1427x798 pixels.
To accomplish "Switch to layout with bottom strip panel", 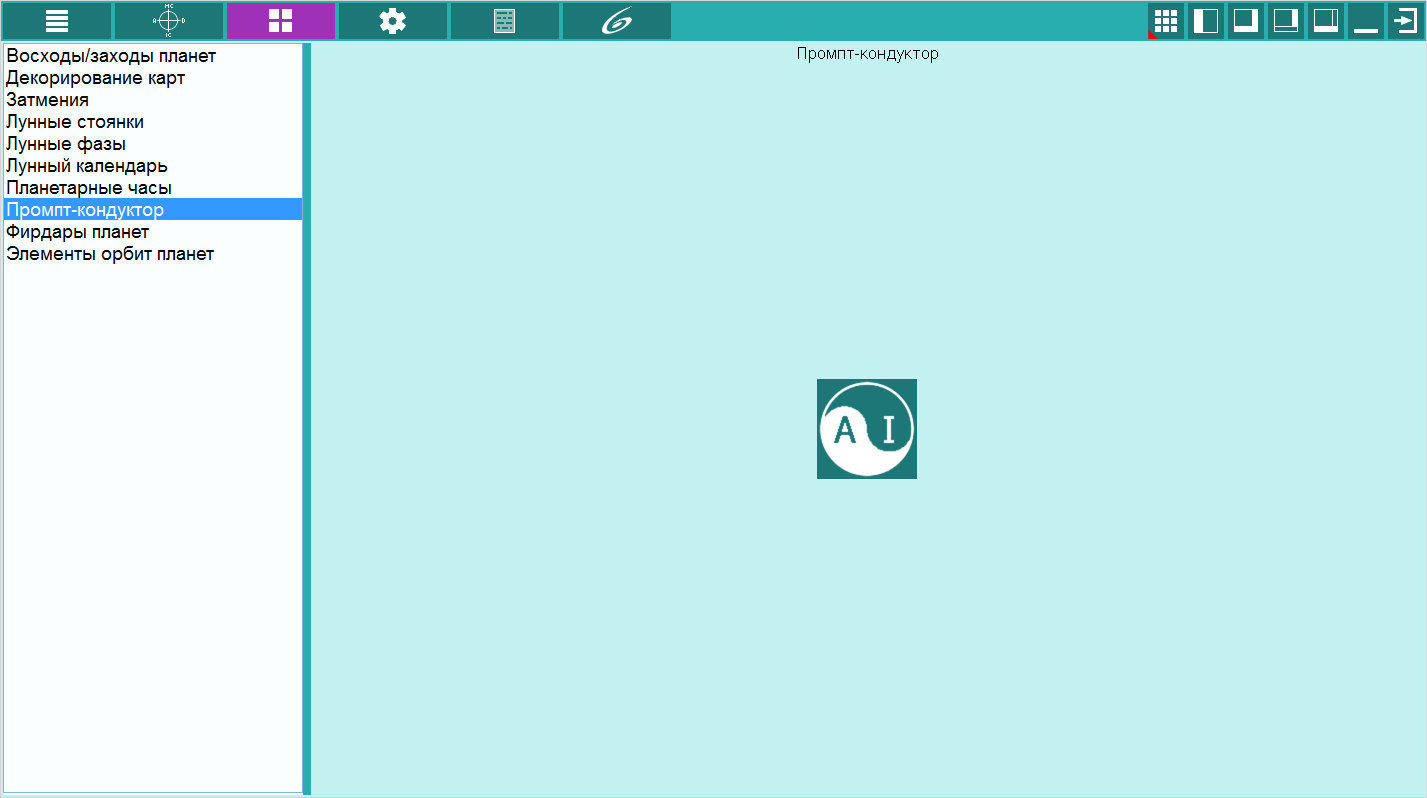I will click(x=1286, y=21).
